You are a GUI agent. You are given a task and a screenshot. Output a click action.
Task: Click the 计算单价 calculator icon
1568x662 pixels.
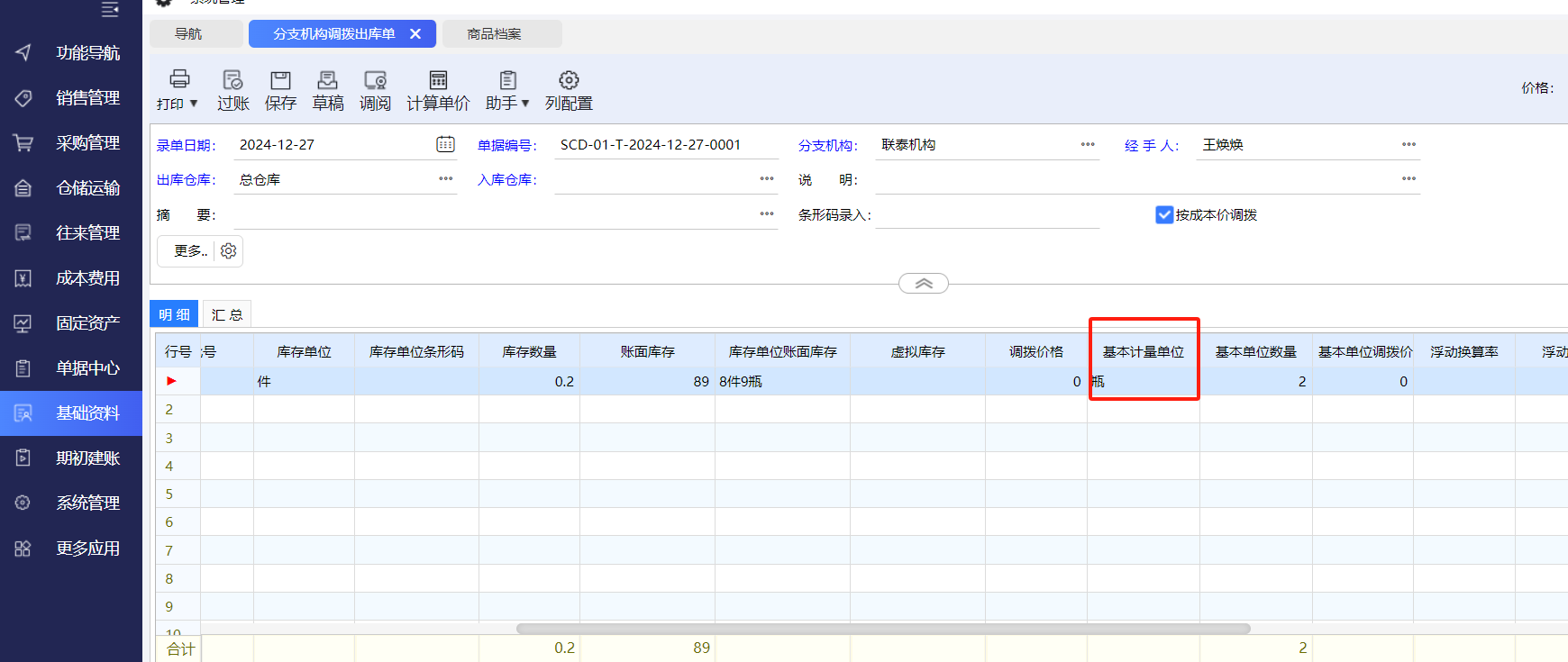coord(438,79)
